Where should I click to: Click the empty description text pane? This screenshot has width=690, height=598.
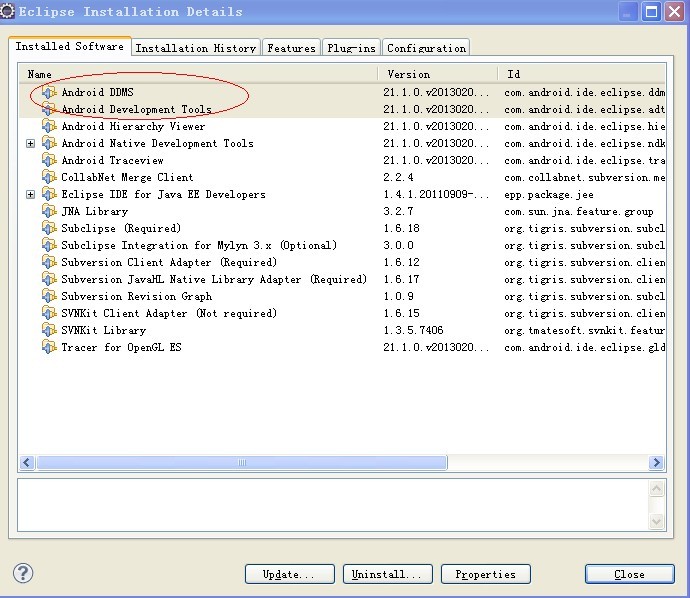[x=333, y=505]
